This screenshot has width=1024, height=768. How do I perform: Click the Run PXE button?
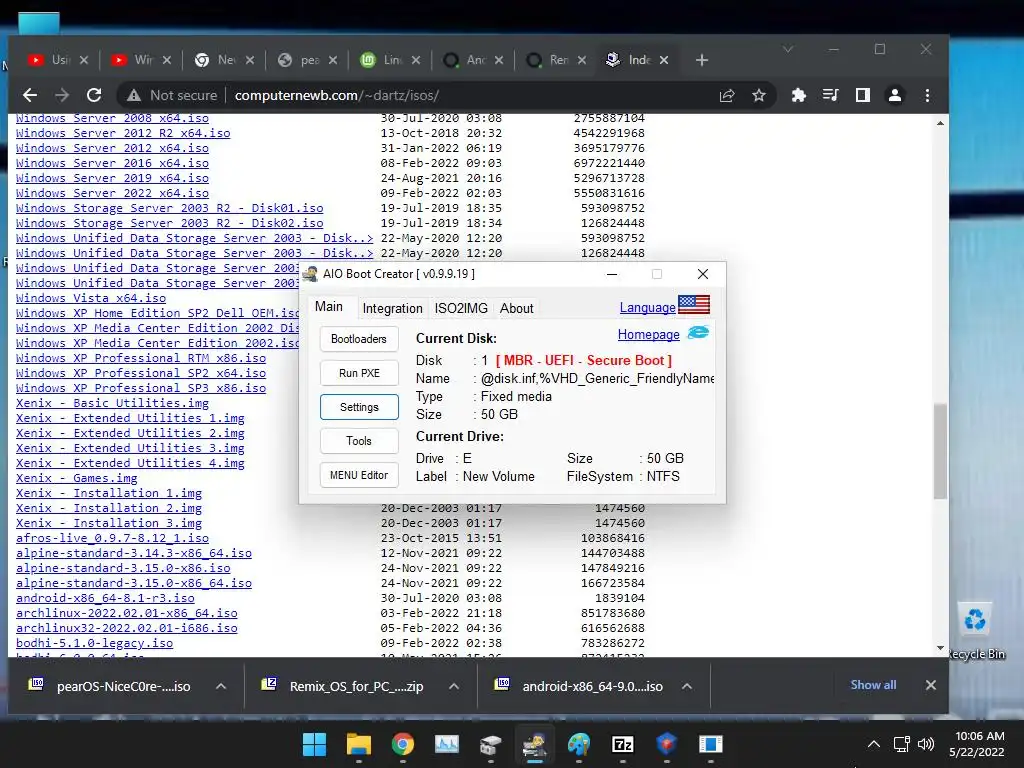click(x=359, y=373)
